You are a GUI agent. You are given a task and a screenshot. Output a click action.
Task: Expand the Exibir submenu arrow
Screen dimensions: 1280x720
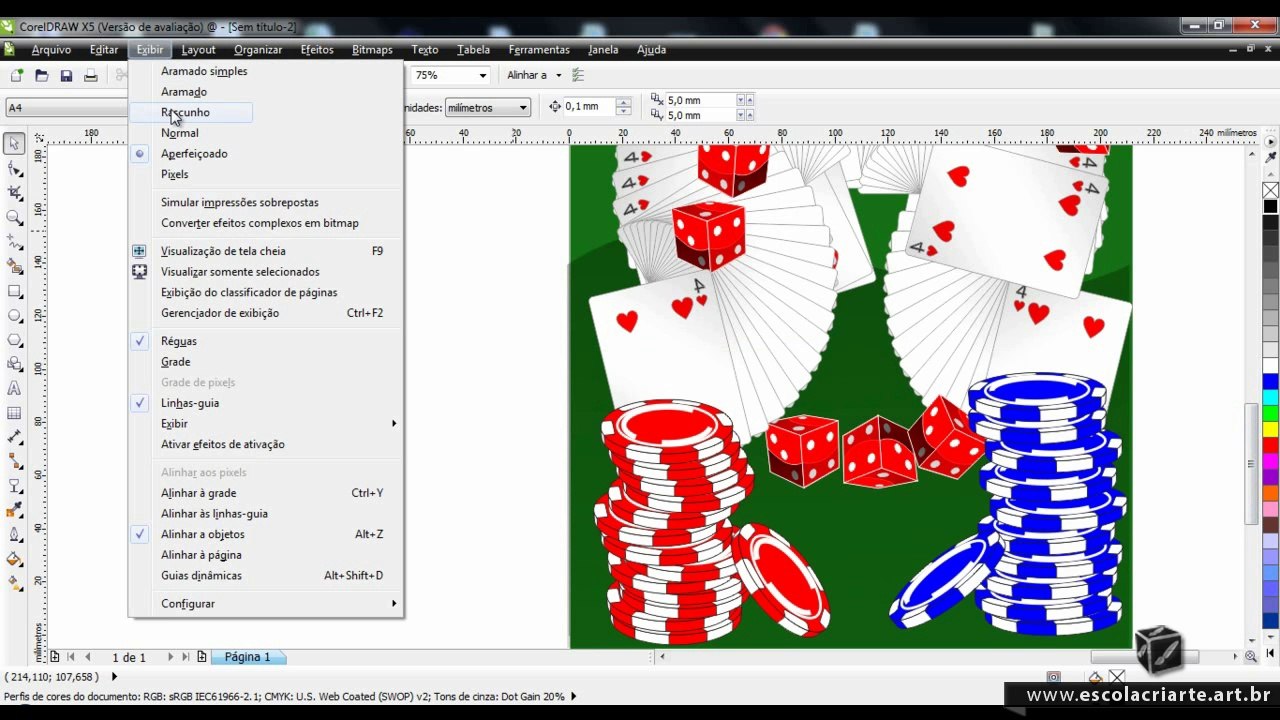394,424
